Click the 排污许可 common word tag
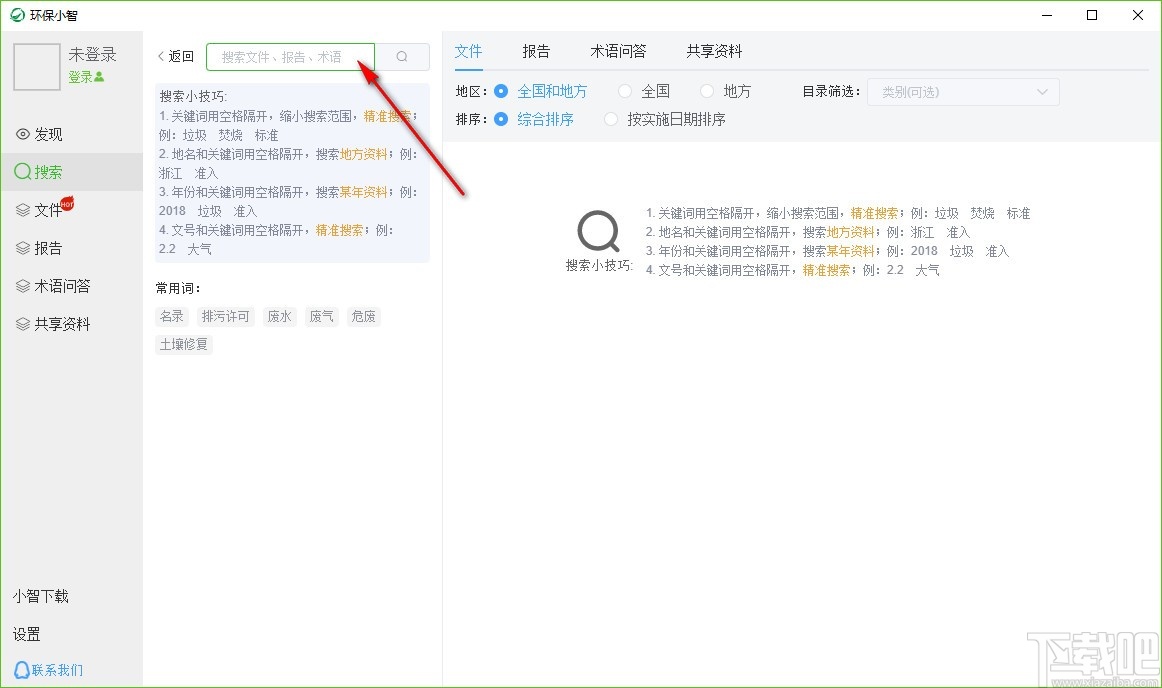This screenshot has height=688, width=1162. pos(225,316)
